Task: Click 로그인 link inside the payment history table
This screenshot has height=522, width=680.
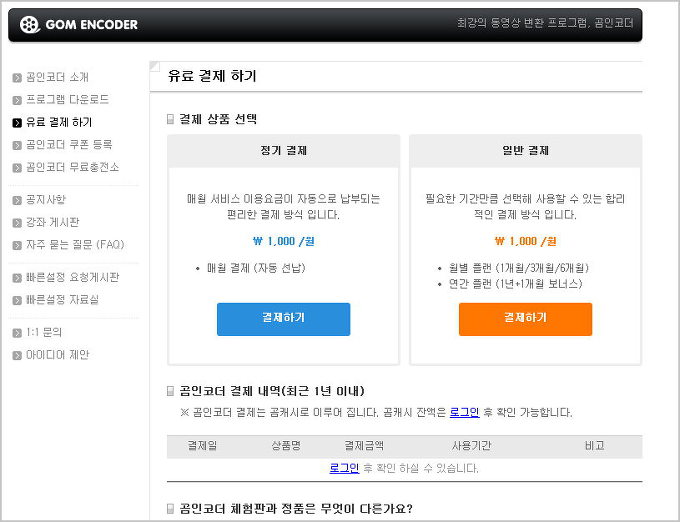Action: tap(344, 468)
